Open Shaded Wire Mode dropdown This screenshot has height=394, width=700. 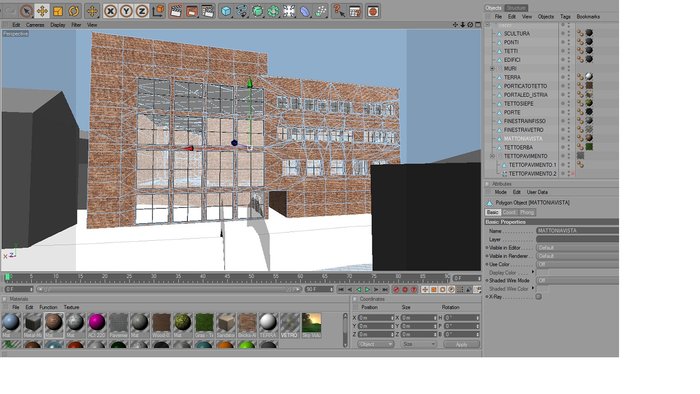point(577,281)
